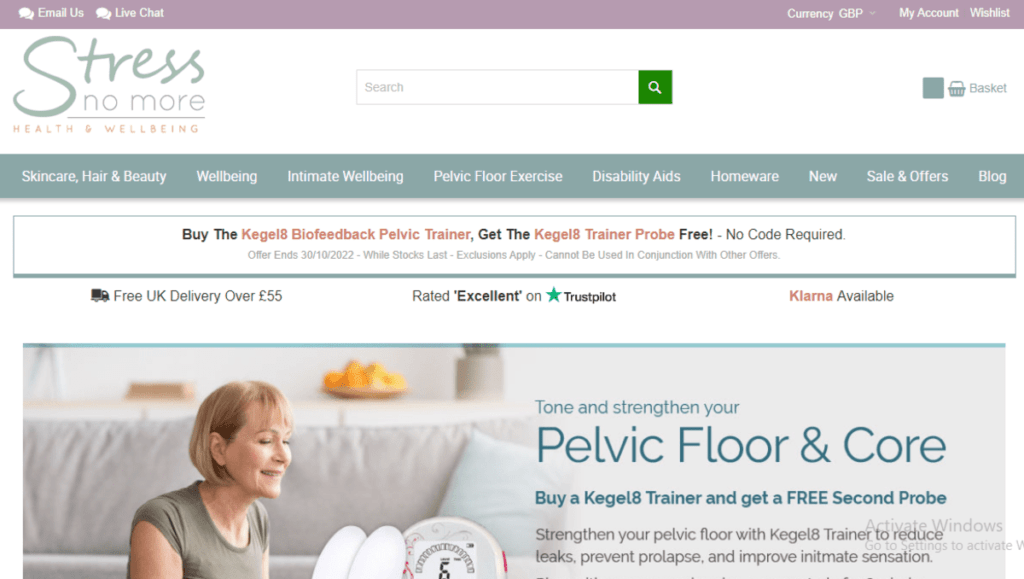Click the Live Chat bubble icon
Screen dimensions: 1024x579
pyautogui.click(x=103, y=13)
